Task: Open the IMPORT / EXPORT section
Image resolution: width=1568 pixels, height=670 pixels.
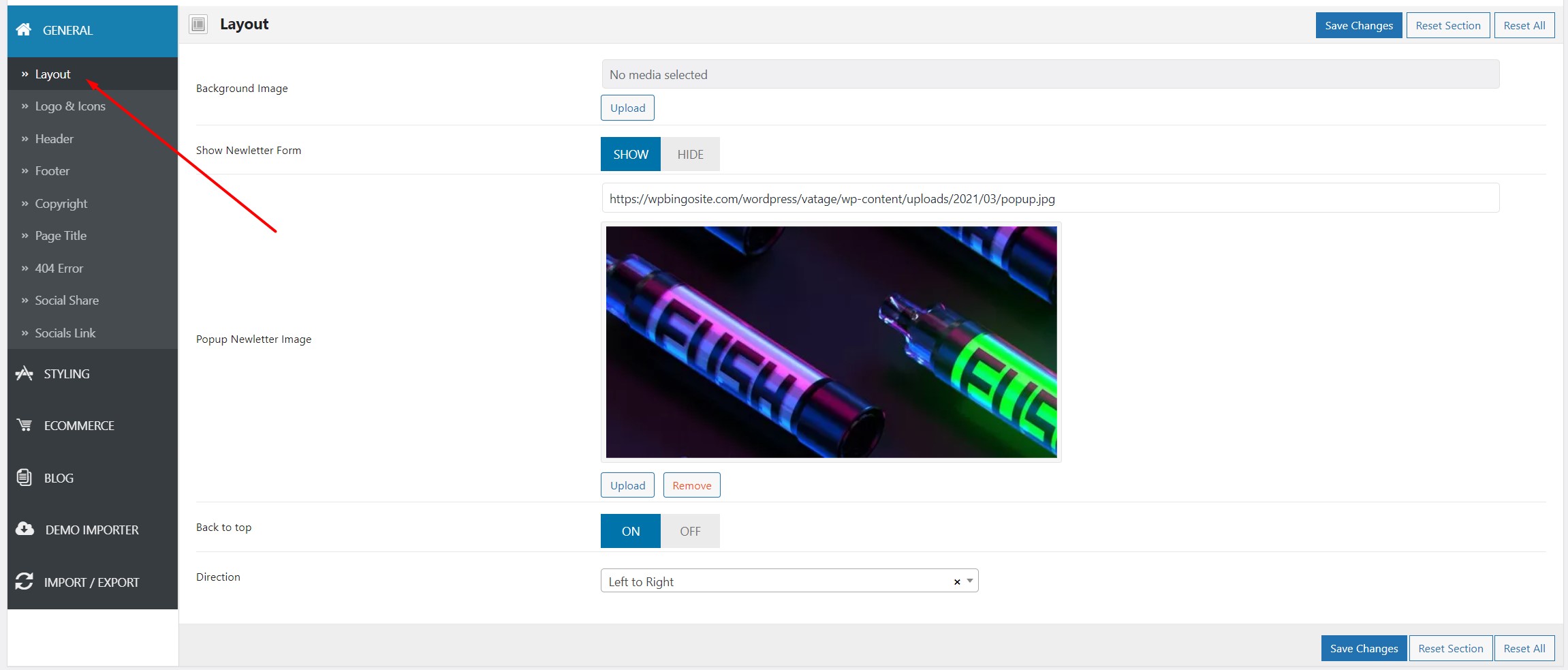Action: point(93,582)
